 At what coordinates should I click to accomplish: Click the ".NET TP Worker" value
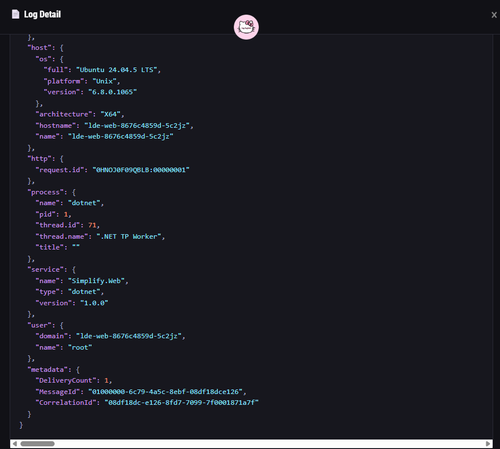(129, 236)
